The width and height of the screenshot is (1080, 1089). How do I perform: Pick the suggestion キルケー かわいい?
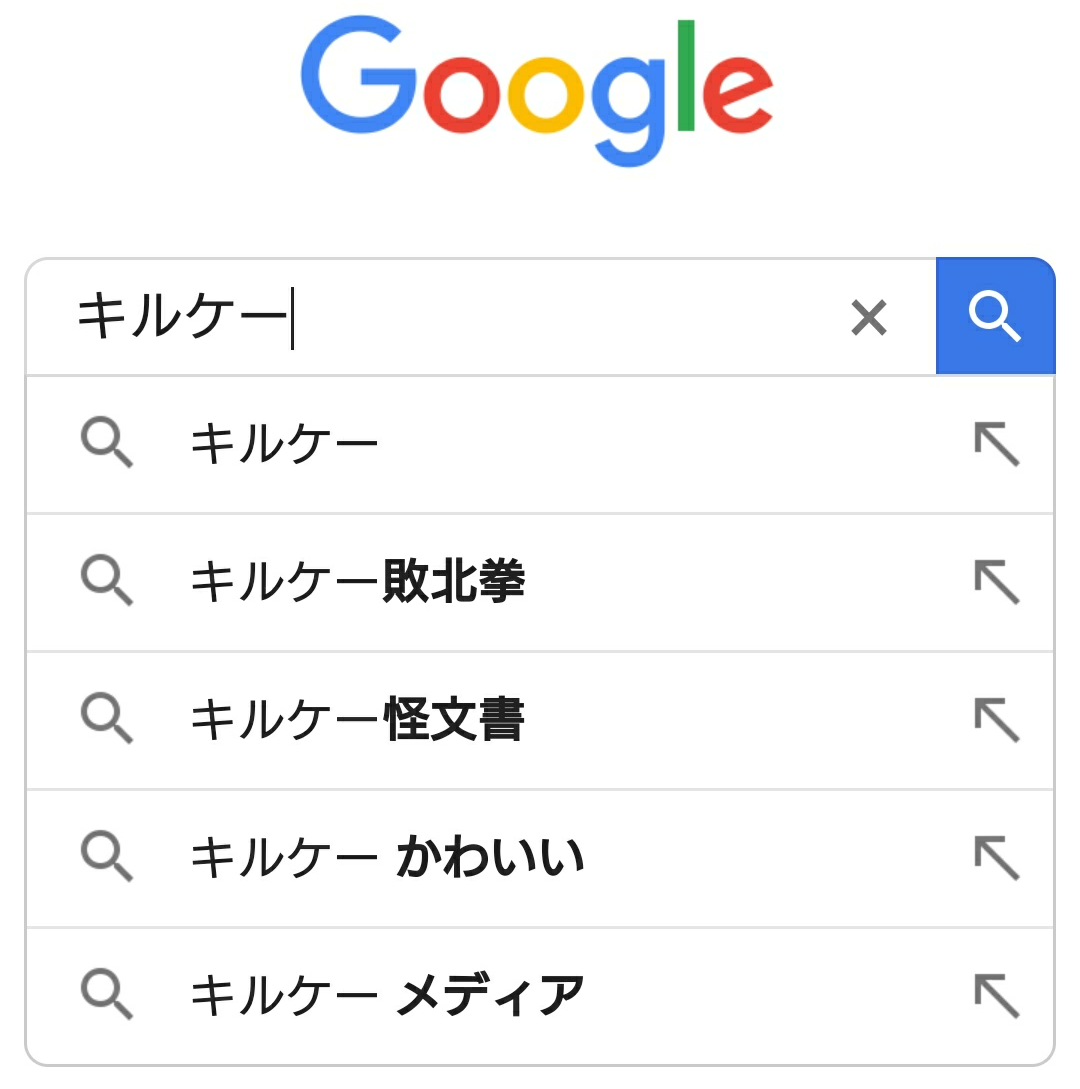tap(387, 858)
